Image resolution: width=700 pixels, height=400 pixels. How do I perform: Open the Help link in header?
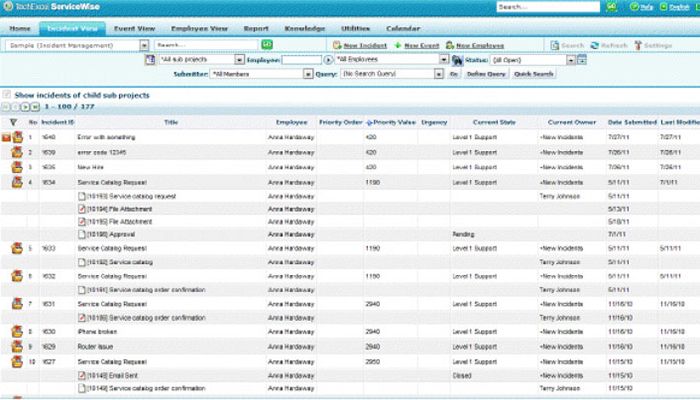642,7
